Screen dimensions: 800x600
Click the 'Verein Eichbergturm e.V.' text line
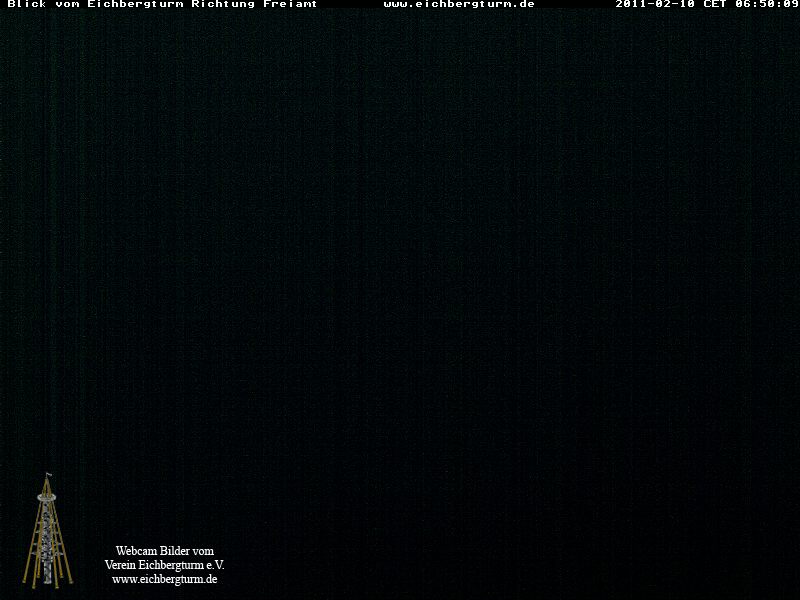pyautogui.click(x=165, y=565)
